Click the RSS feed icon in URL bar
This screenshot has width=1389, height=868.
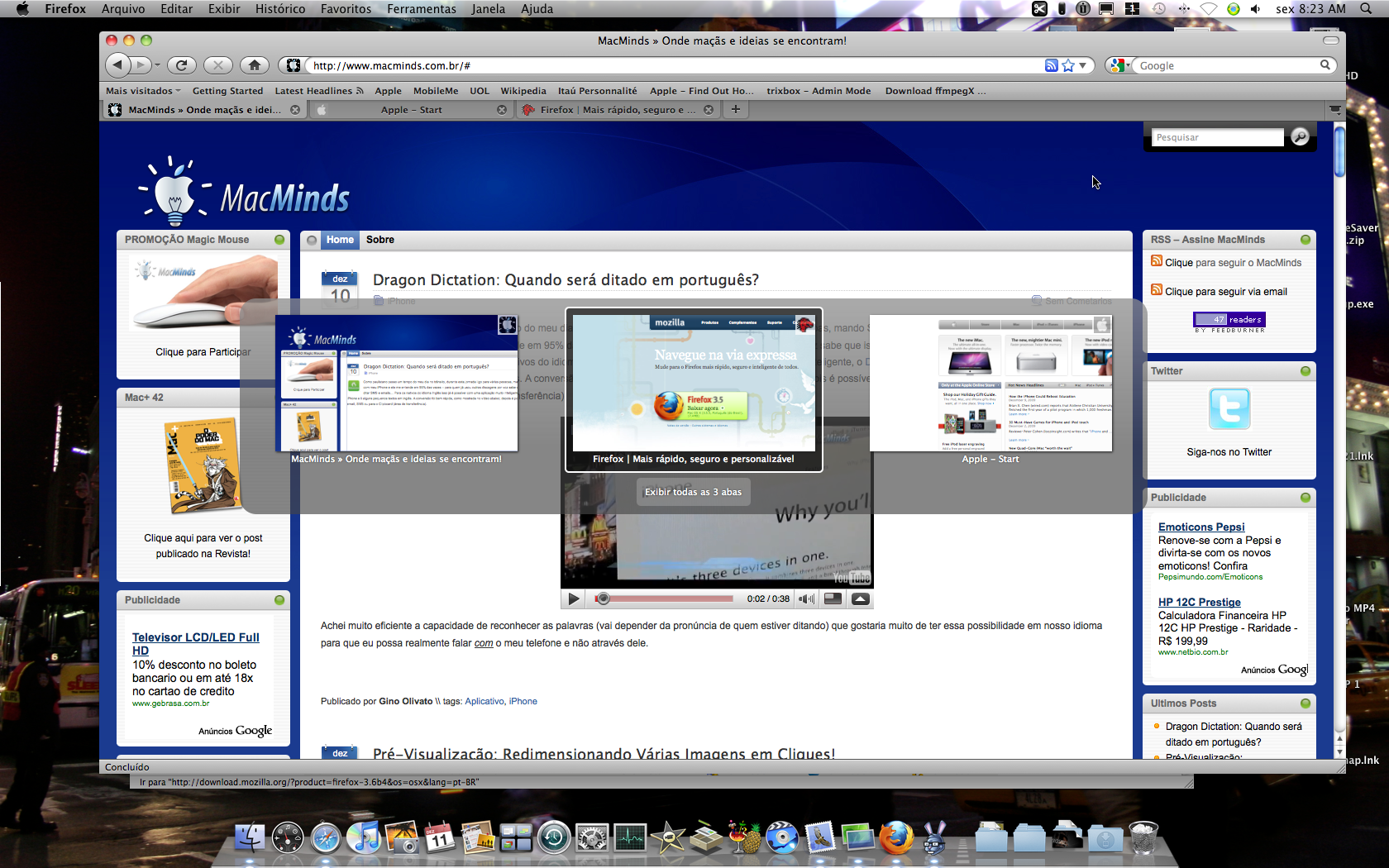(x=1051, y=65)
